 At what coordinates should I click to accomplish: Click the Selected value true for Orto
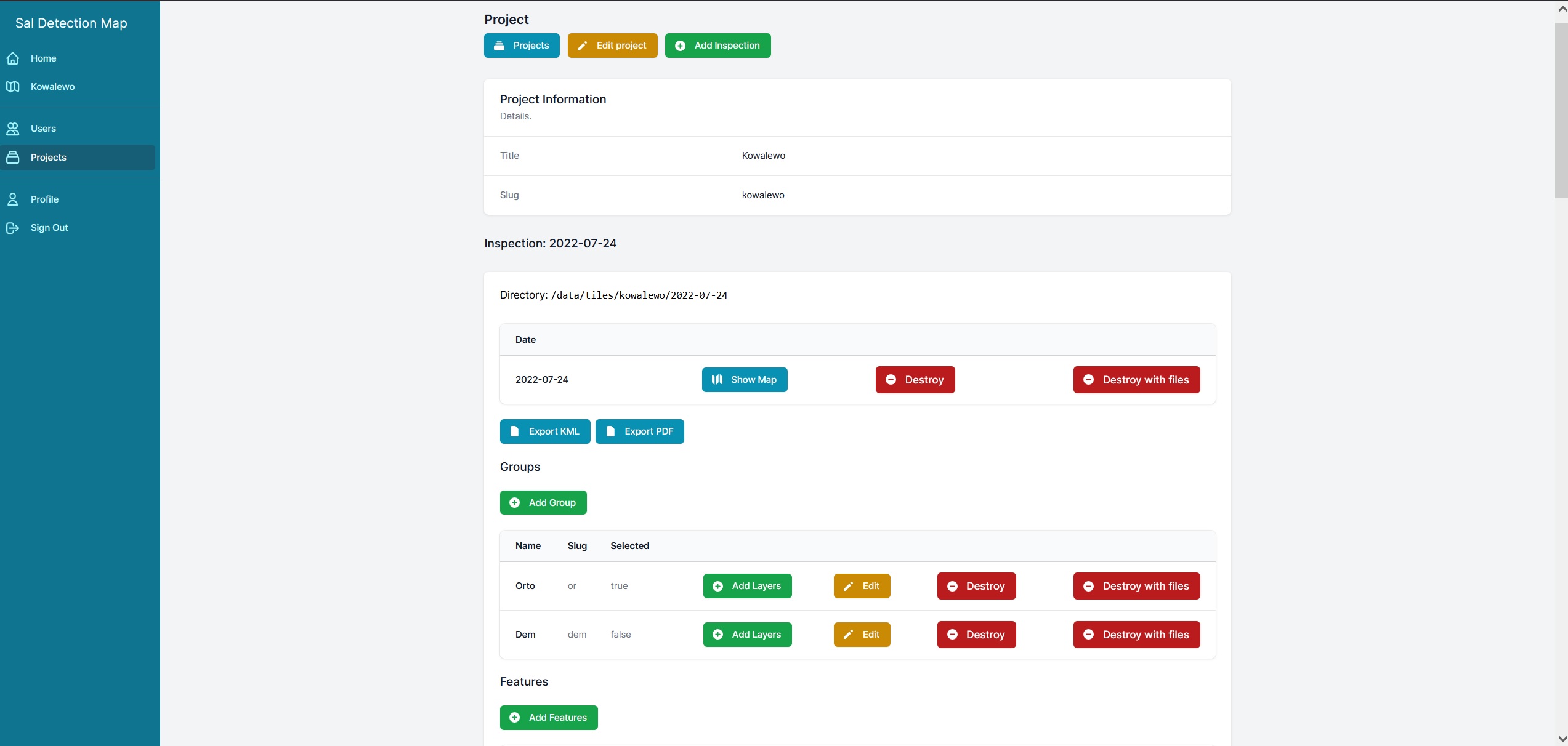(620, 586)
